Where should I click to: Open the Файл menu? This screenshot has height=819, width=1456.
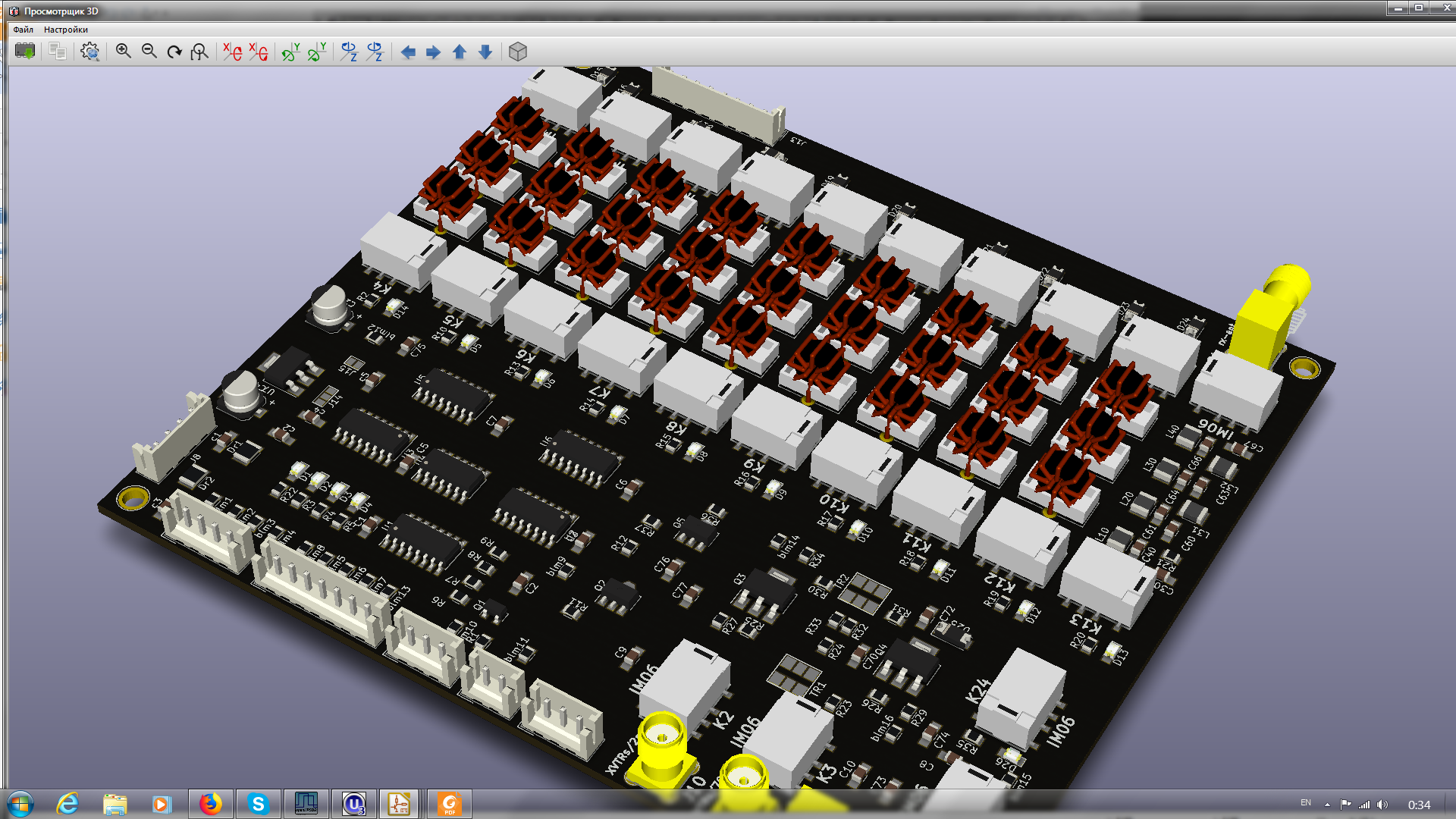[x=23, y=30]
